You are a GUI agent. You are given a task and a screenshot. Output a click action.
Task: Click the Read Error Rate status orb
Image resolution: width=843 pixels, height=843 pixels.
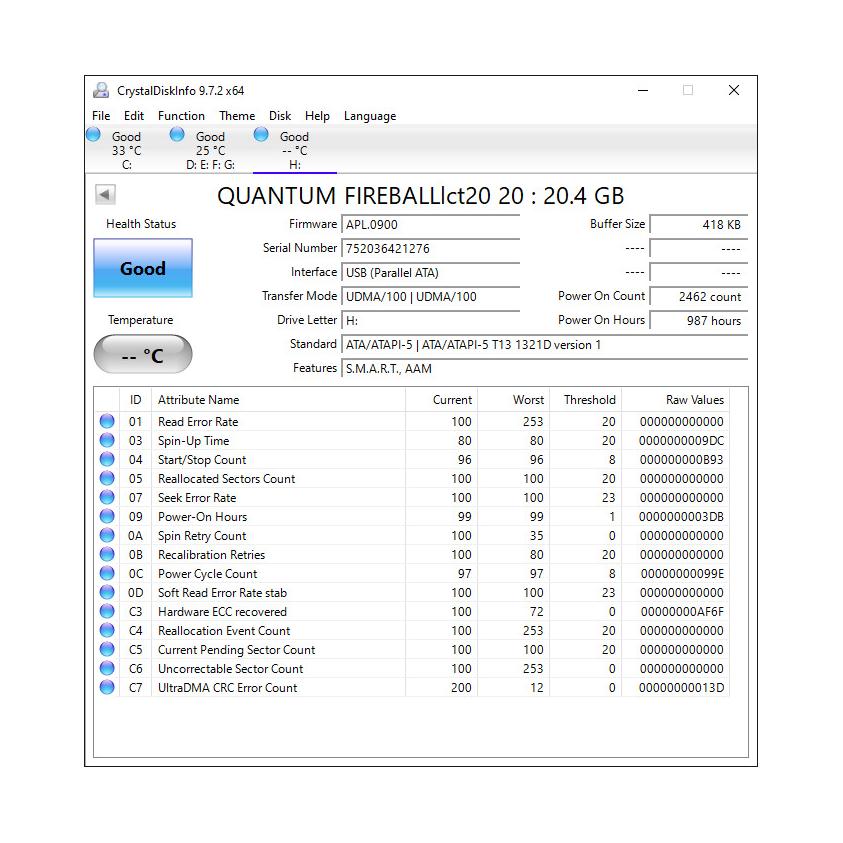[107, 422]
